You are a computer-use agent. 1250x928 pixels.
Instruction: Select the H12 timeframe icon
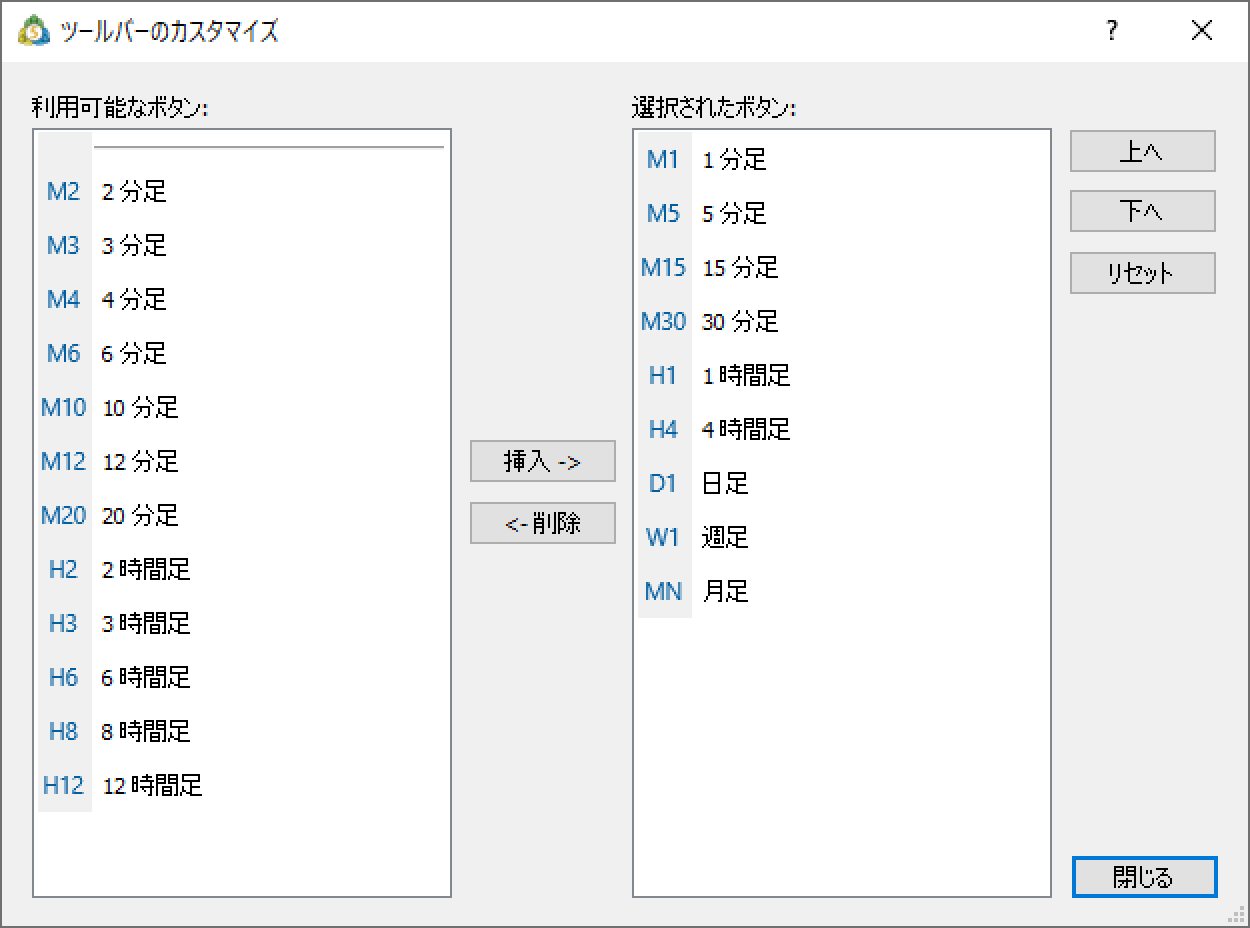click(63, 785)
